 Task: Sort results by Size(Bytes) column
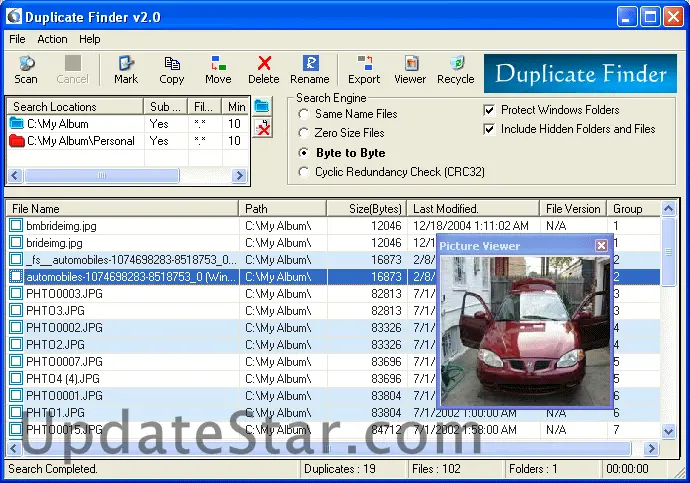[x=367, y=209]
